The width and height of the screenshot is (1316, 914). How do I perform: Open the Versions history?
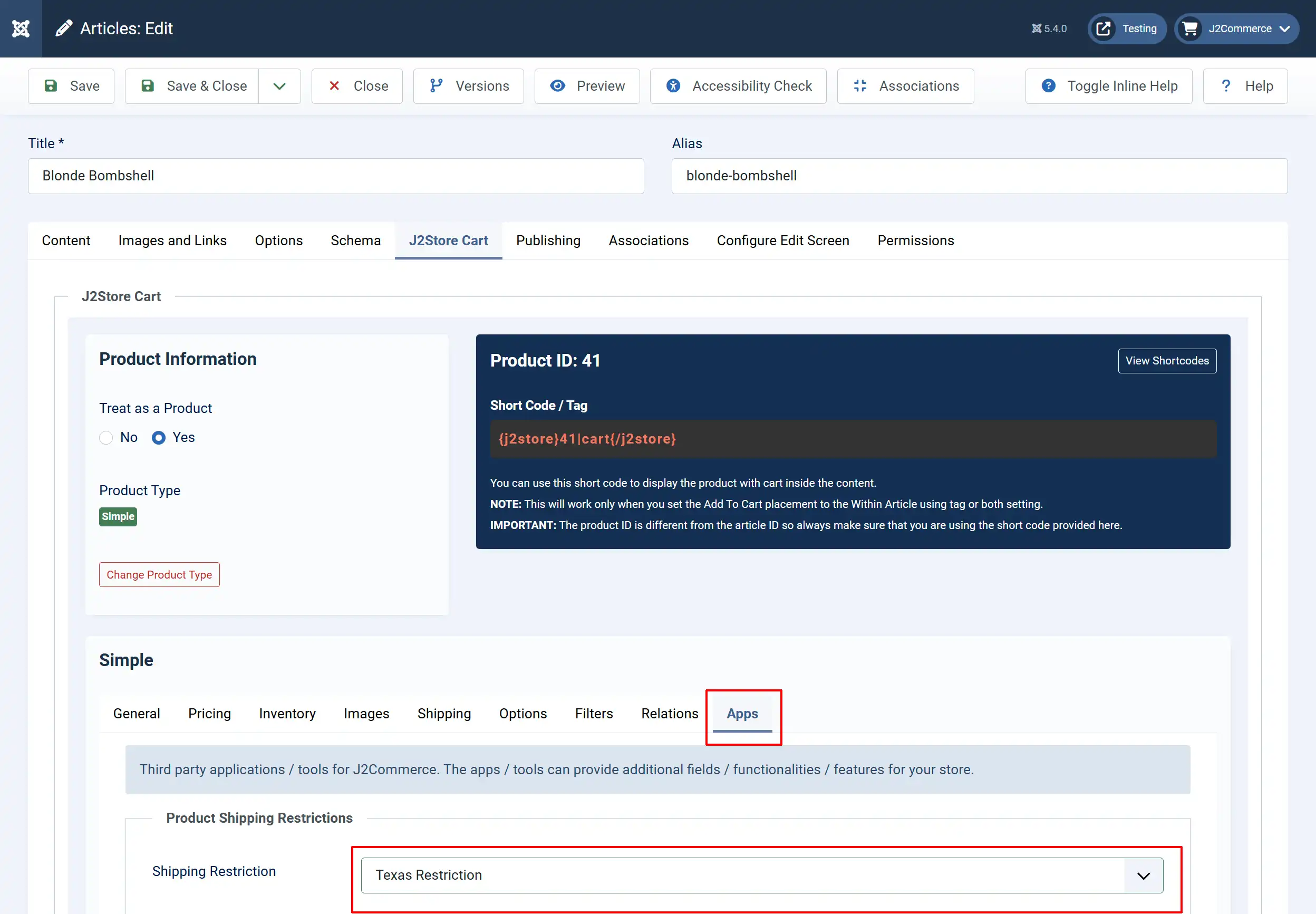[469, 86]
